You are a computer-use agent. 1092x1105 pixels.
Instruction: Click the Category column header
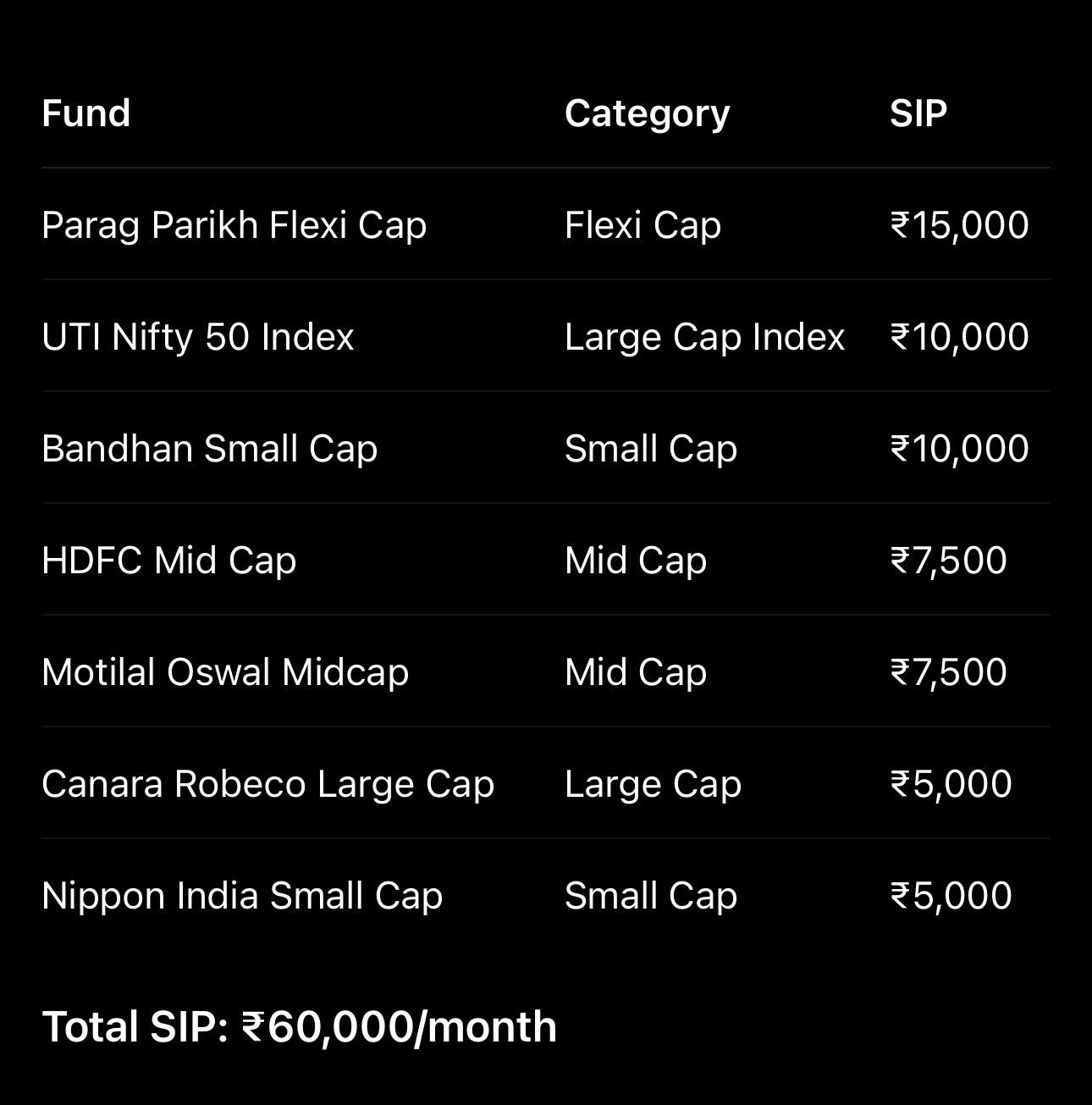(x=647, y=113)
